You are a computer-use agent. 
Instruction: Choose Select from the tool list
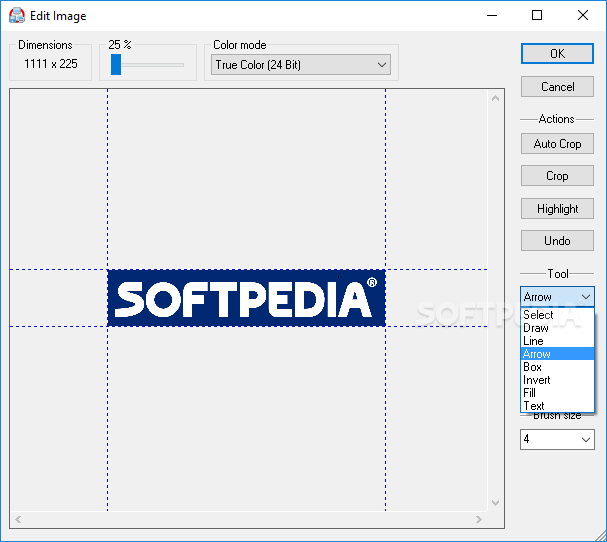(557, 315)
